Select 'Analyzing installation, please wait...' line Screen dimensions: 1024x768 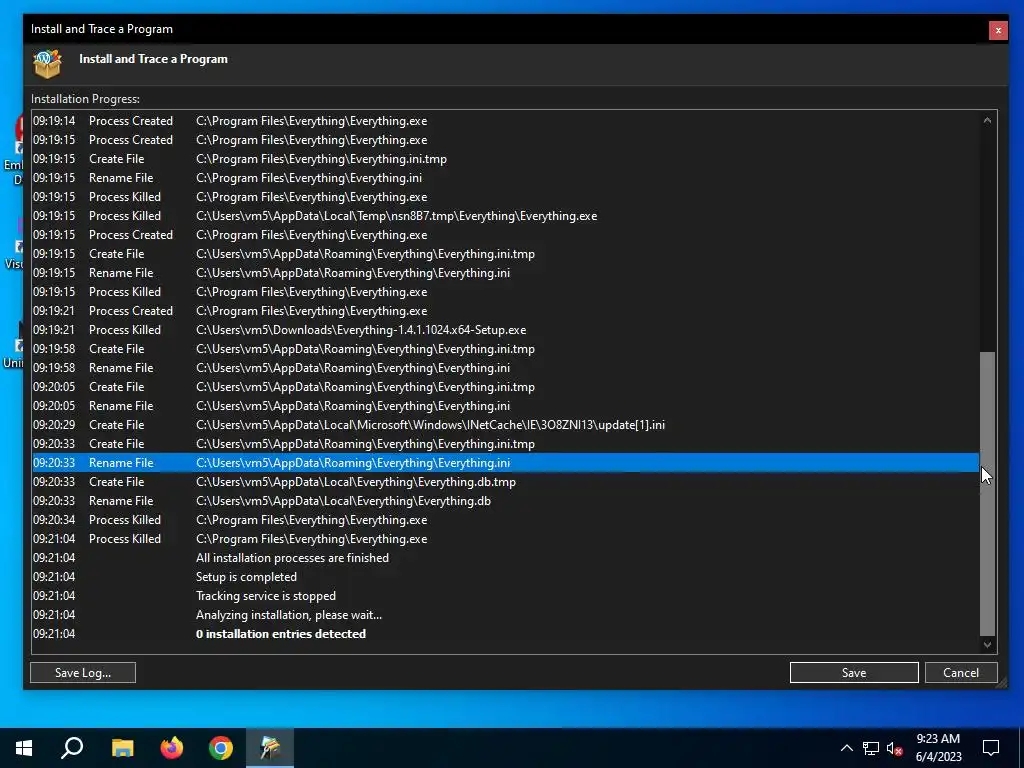[x=505, y=615]
